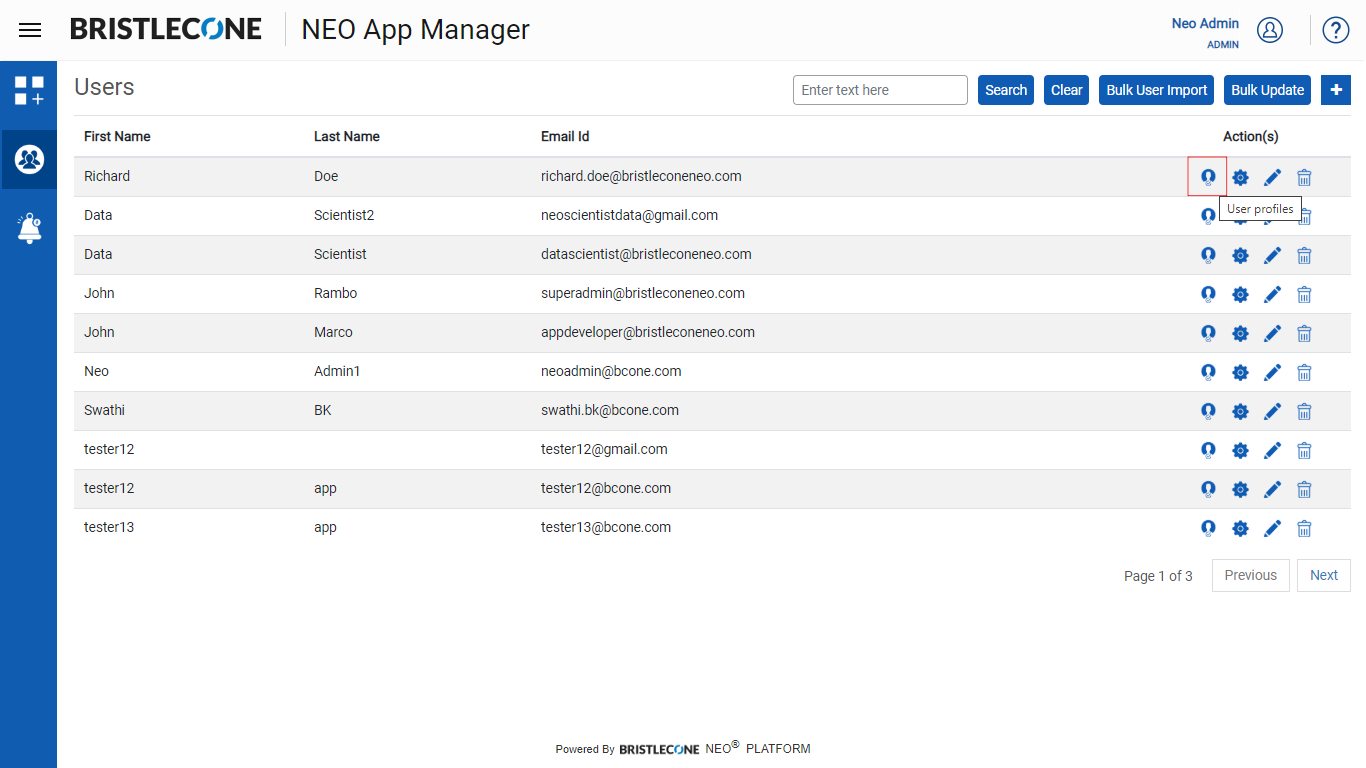Select the superadmin@bristleconeneo.com email cell
The width and height of the screenshot is (1366, 768).
643,293
